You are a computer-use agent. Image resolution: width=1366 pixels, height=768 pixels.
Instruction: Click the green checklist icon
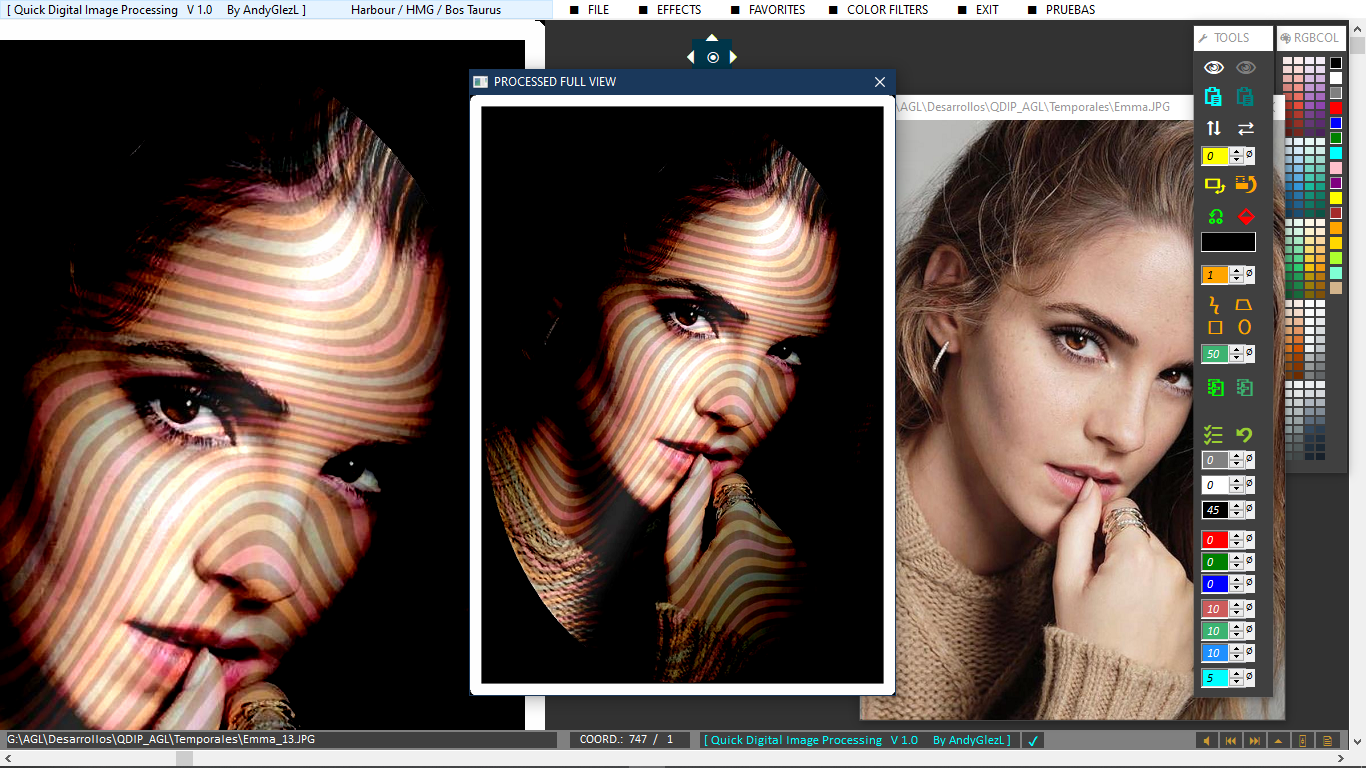[1214, 435]
